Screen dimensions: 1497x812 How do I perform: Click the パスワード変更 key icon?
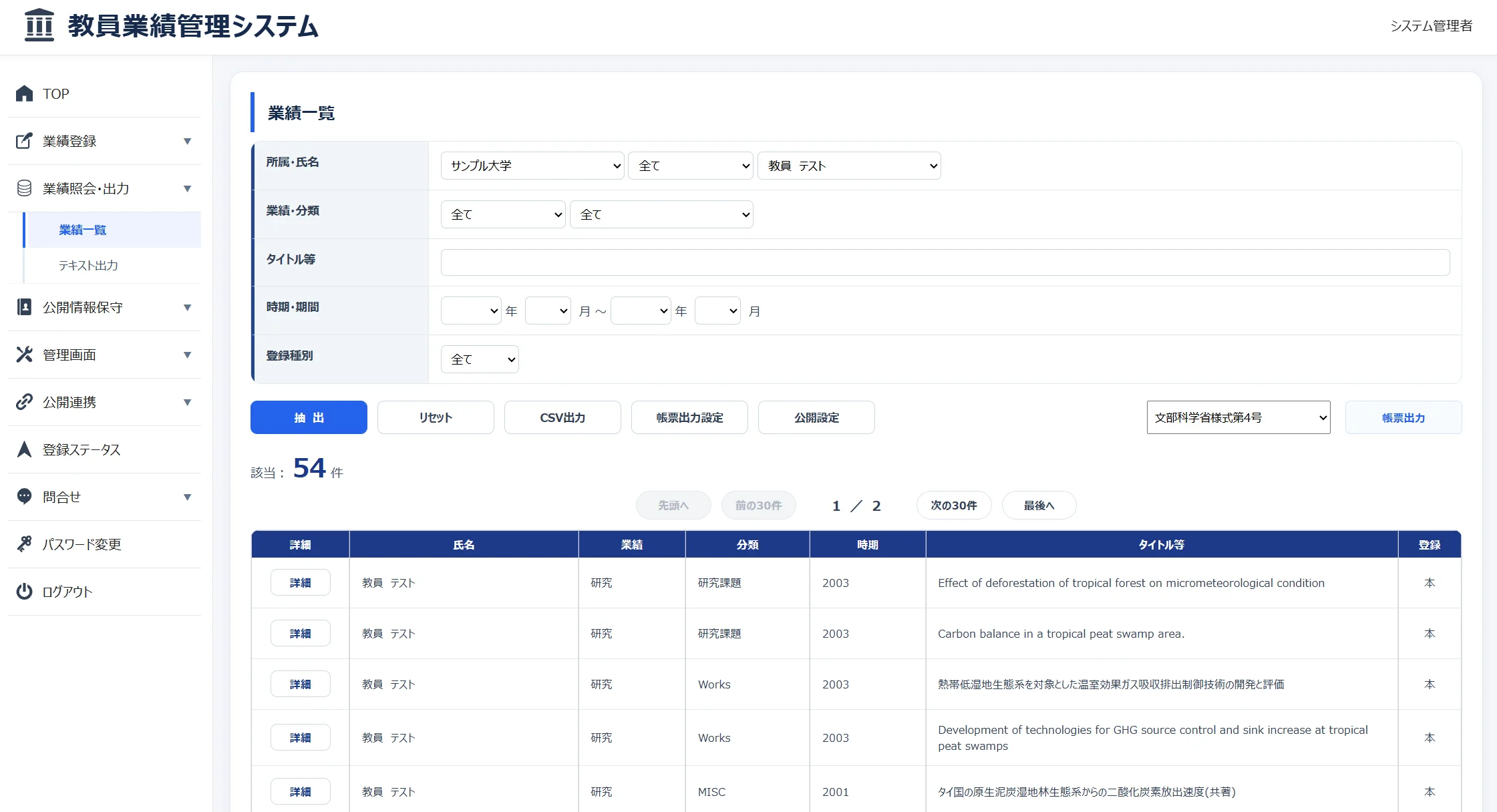tap(24, 544)
